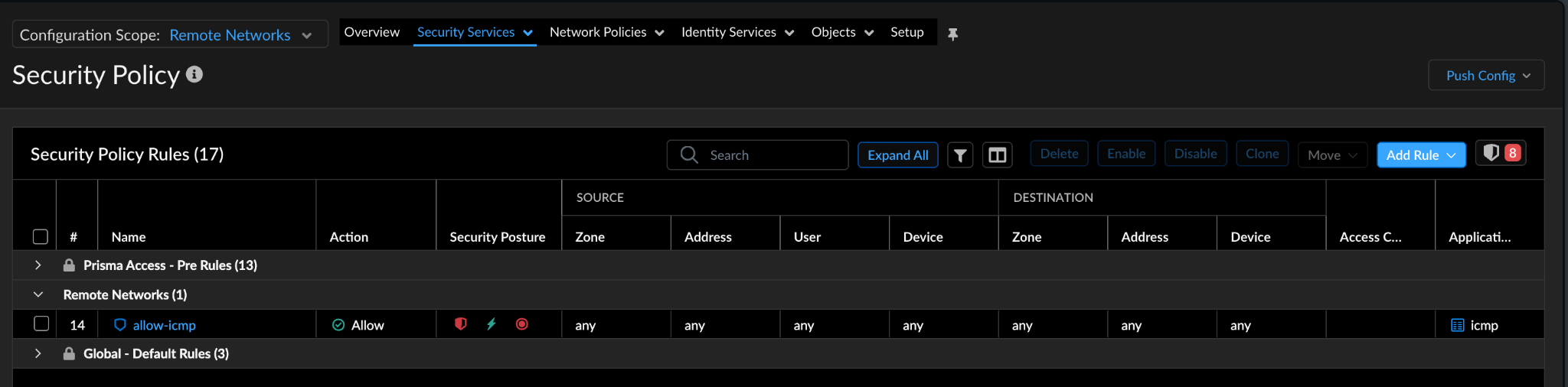
Task: Click the User column header
Action: coord(807,237)
